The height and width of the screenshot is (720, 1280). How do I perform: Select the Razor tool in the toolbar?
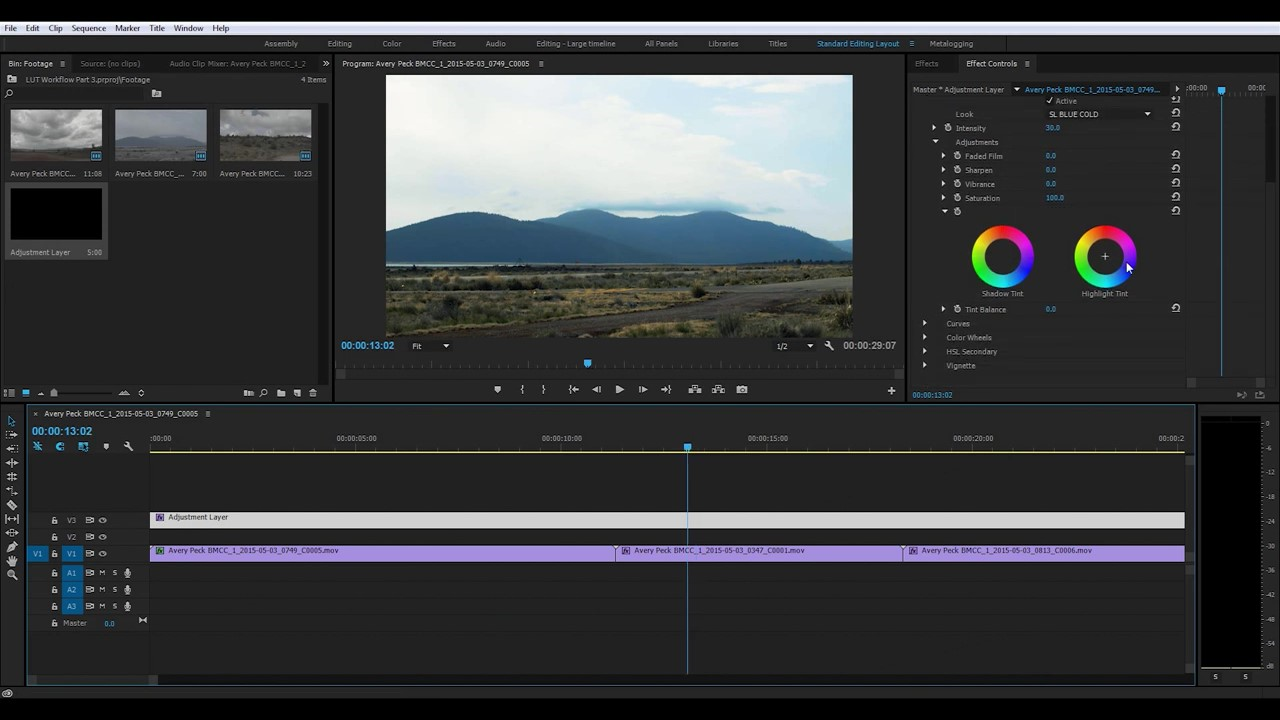click(x=12, y=505)
